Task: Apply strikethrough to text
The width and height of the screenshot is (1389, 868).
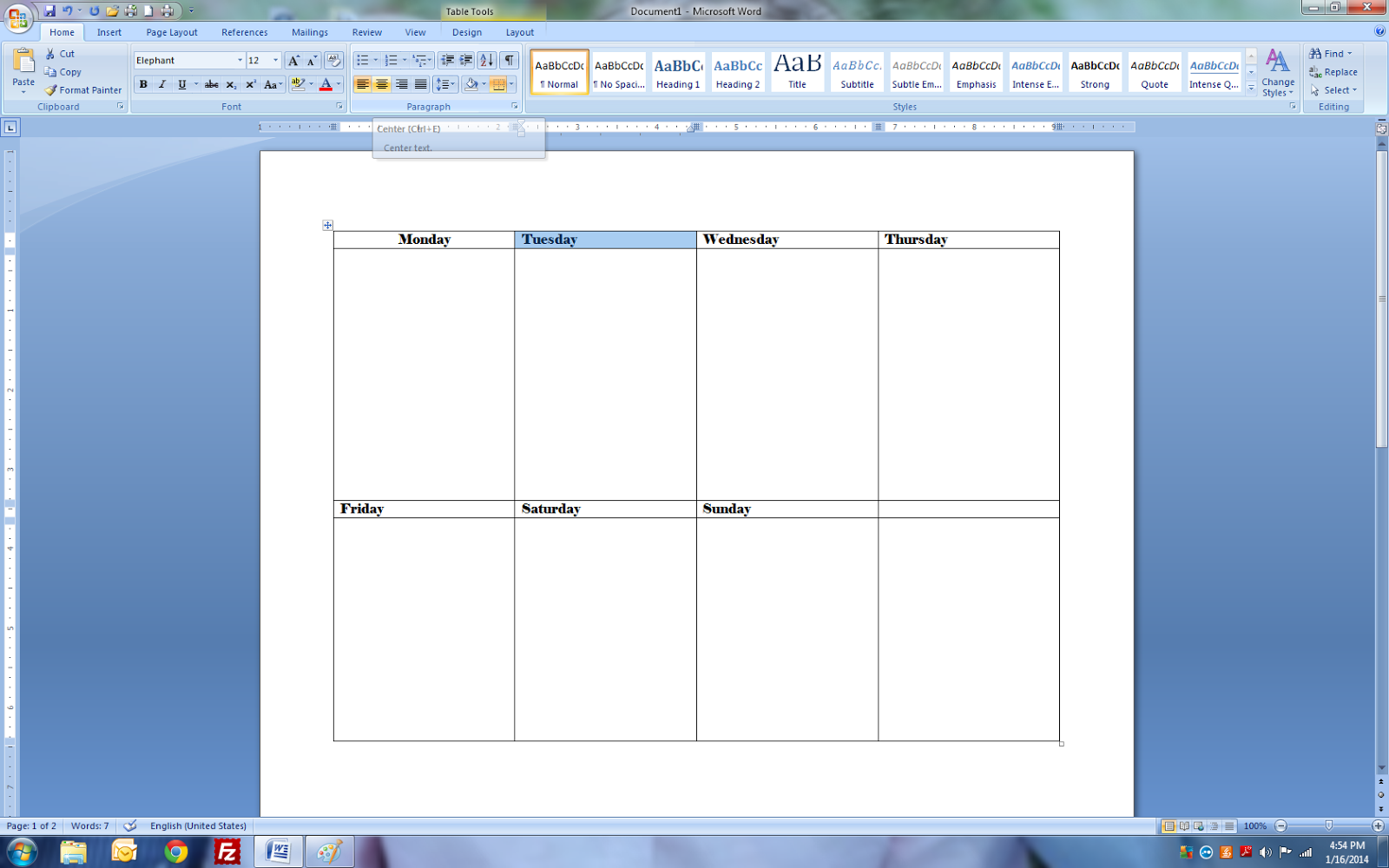Action: 211,84
